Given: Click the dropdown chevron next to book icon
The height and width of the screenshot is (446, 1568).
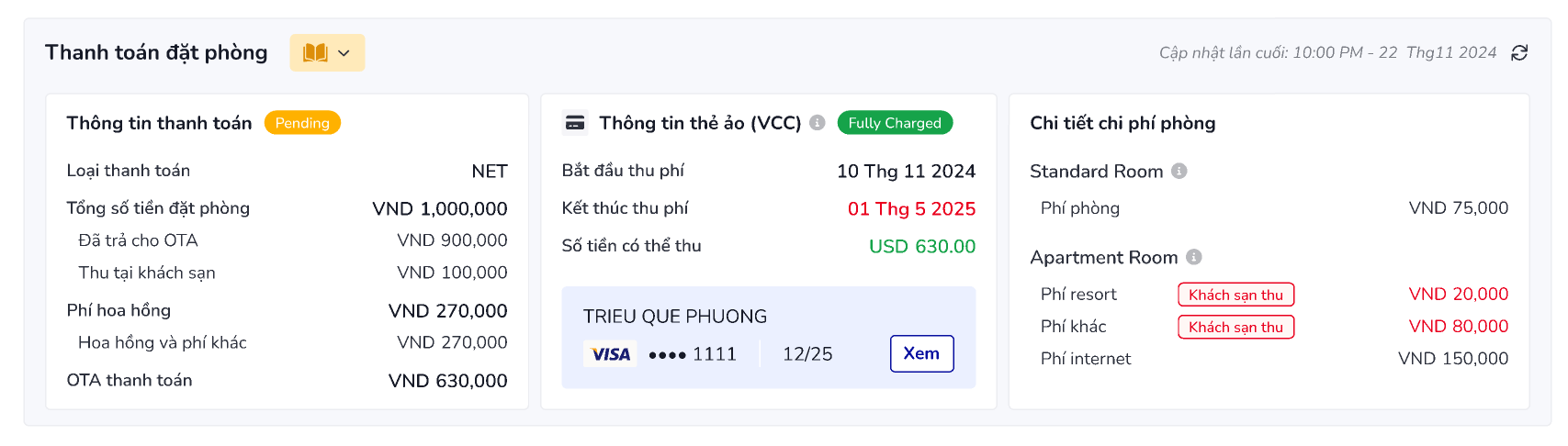Looking at the screenshot, I should (344, 53).
